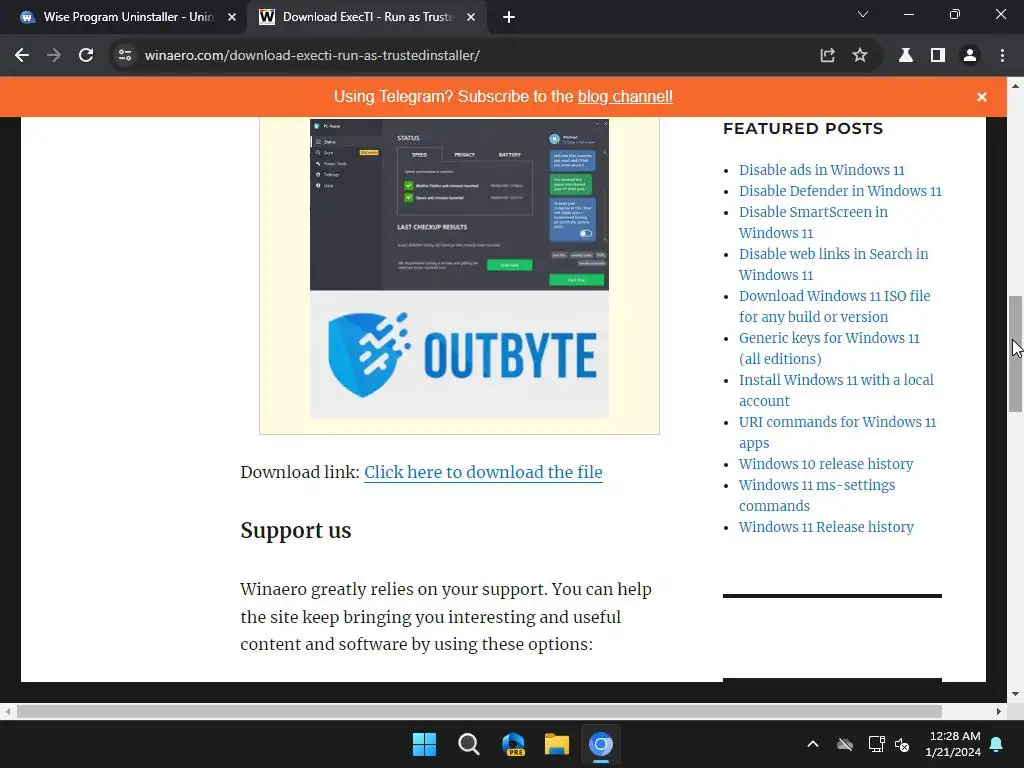Open Disable SmartScreen in Windows 11 post
This screenshot has height=768, width=1024.
click(x=813, y=222)
